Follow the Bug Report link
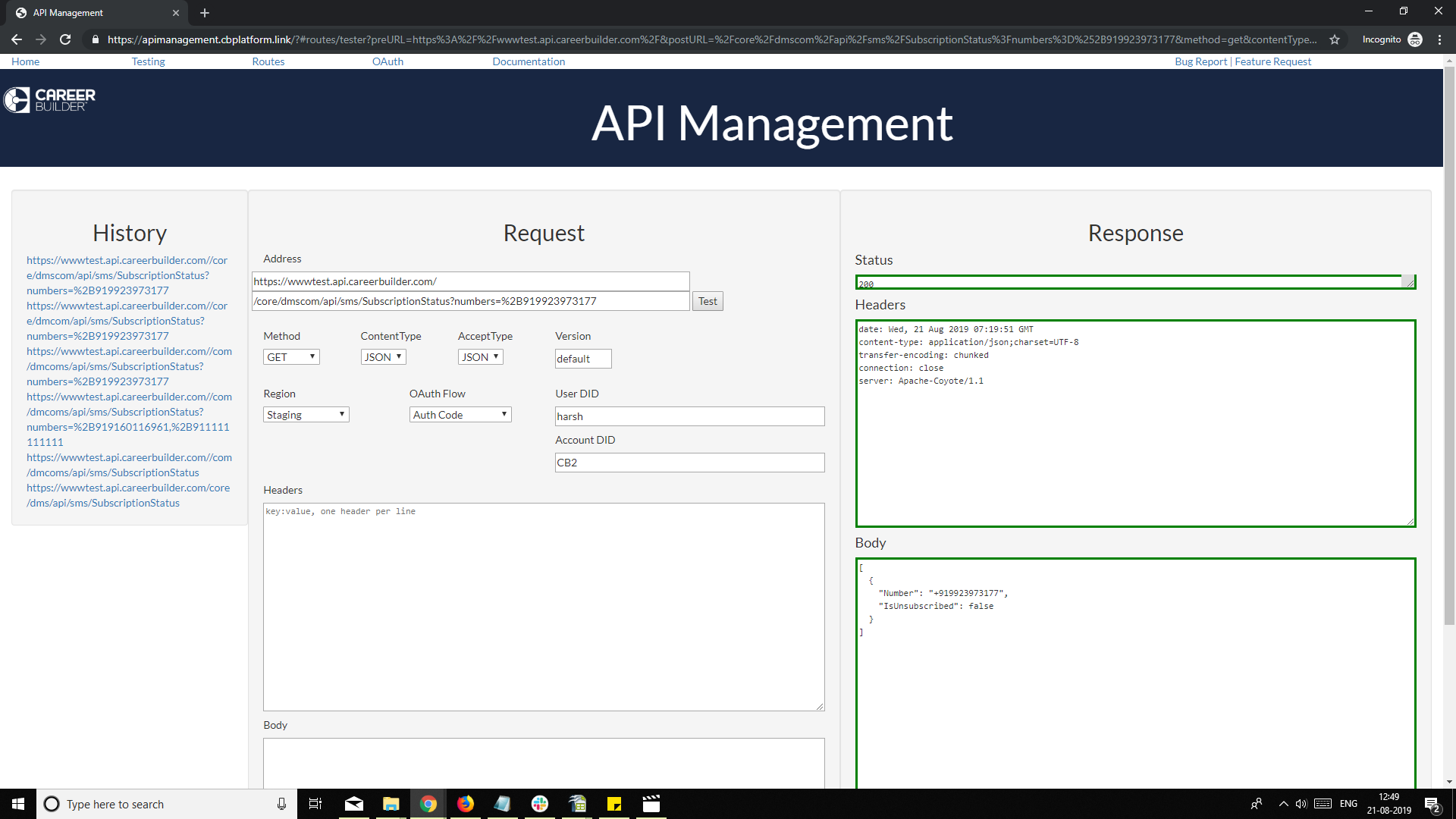 1200,61
